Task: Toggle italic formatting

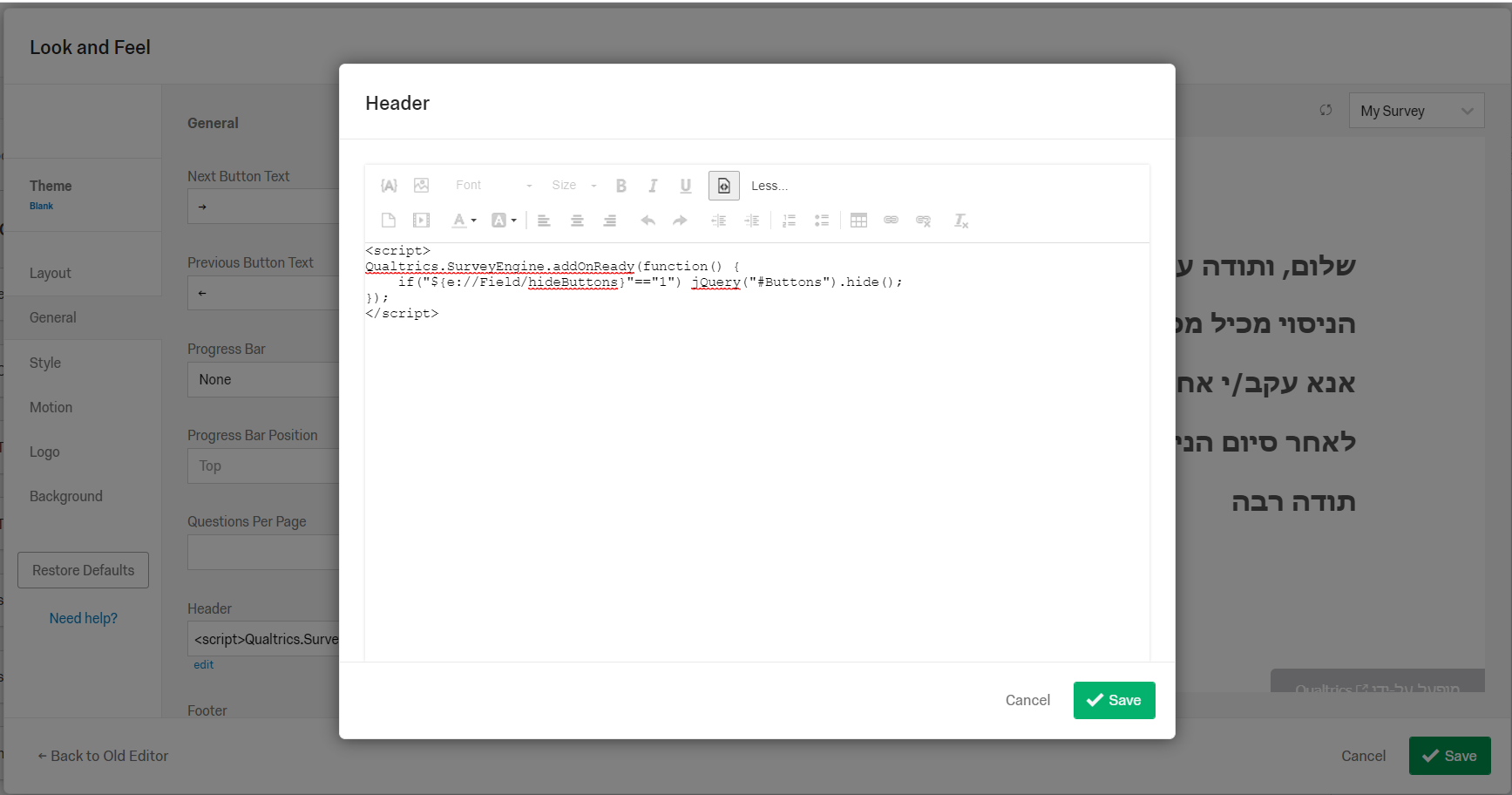Action: (653, 186)
